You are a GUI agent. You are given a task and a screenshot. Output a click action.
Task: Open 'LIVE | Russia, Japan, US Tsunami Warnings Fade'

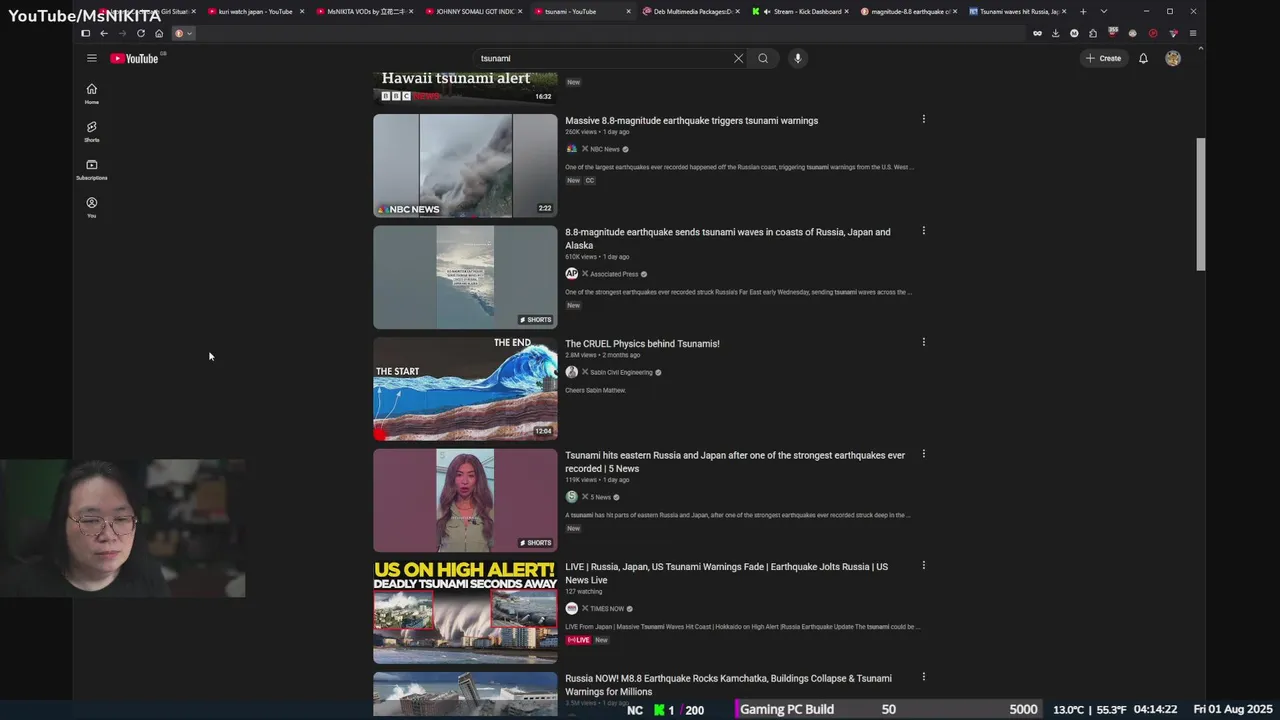[x=726, y=573]
